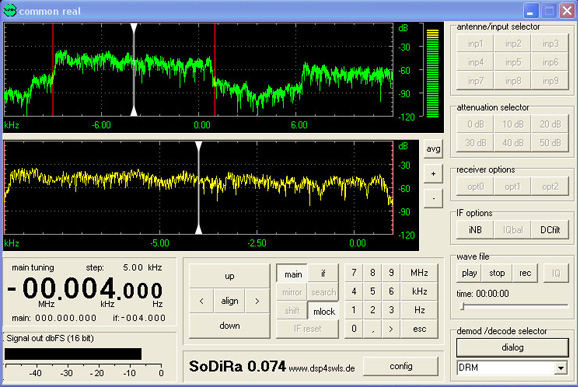Click the IQ wave file button

(x=556, y=273)
